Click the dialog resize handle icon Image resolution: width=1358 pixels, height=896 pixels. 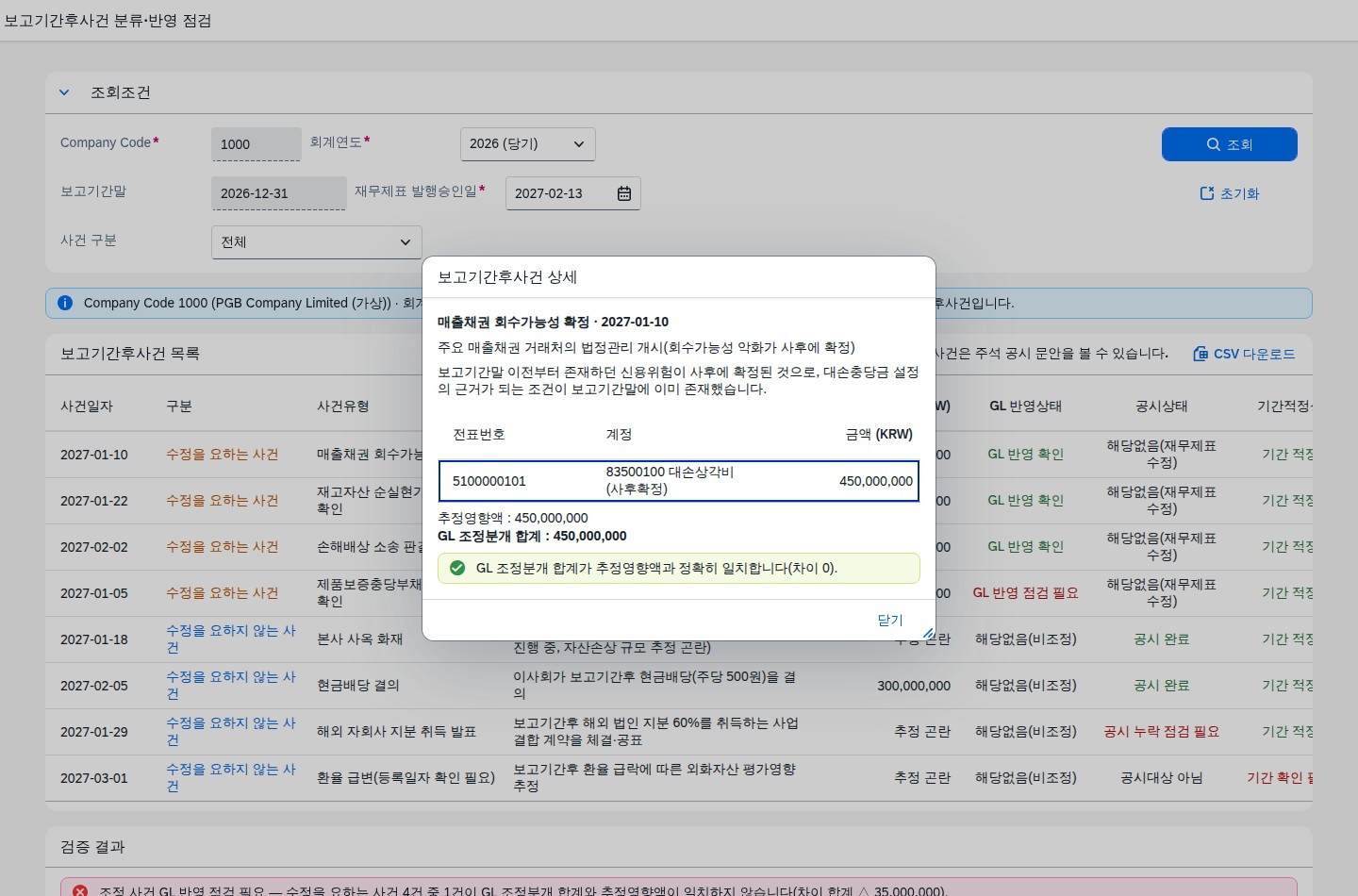(928, 633)
